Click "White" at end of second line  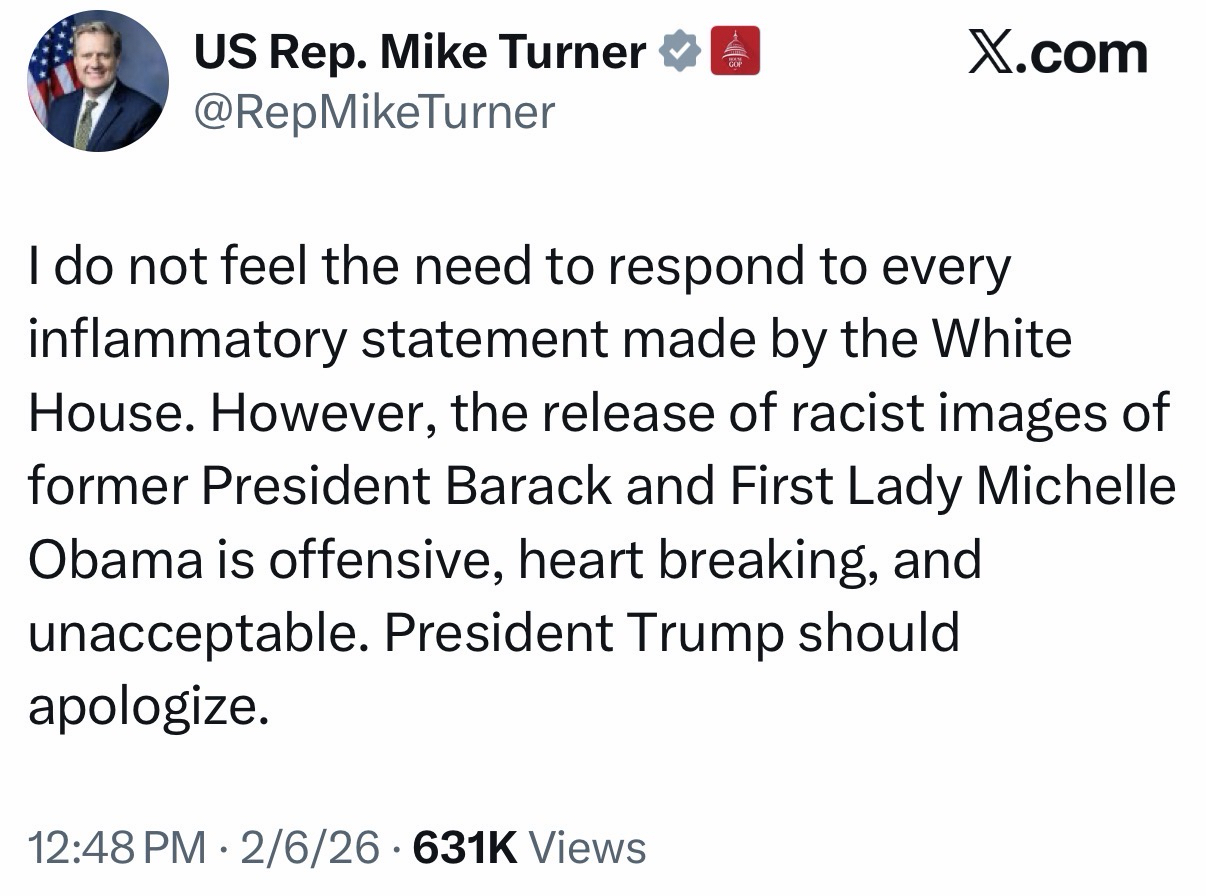(x=1002, y=339)
